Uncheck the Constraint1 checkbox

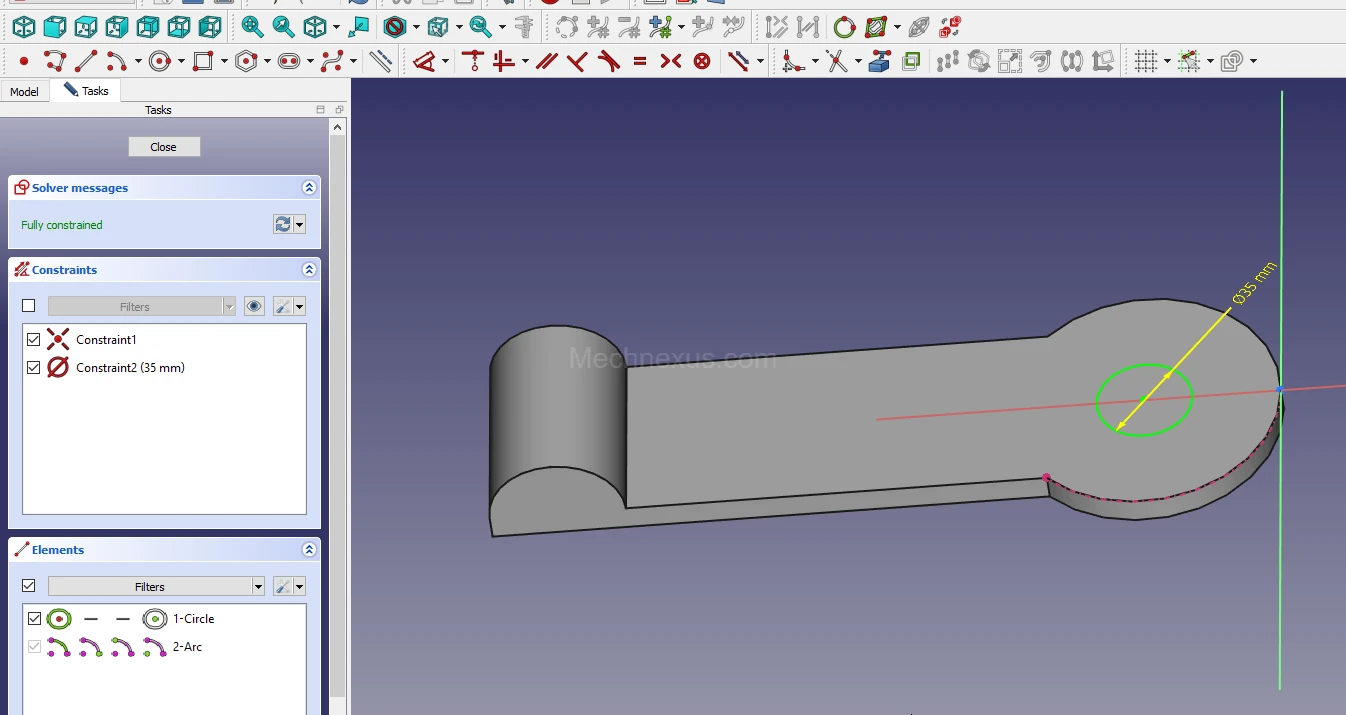click(34, 340)
